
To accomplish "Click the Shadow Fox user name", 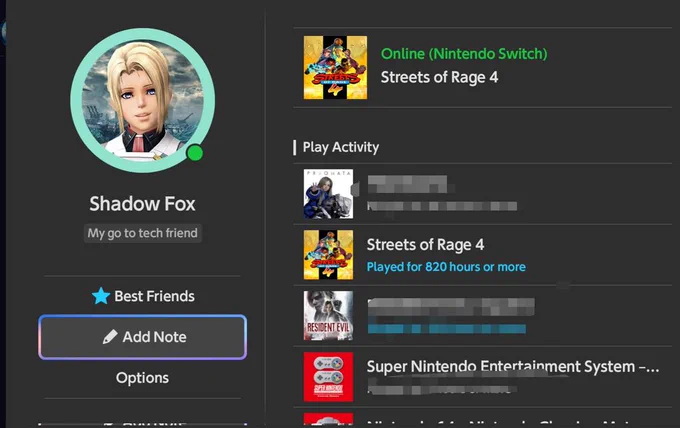I will pyautogui.click(x=142, y=204).
